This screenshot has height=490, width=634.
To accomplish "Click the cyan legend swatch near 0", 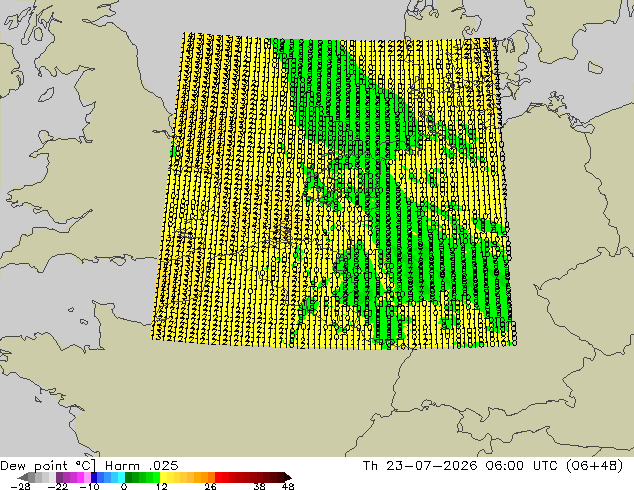I will pyautogui.click(x=121, y=477).
